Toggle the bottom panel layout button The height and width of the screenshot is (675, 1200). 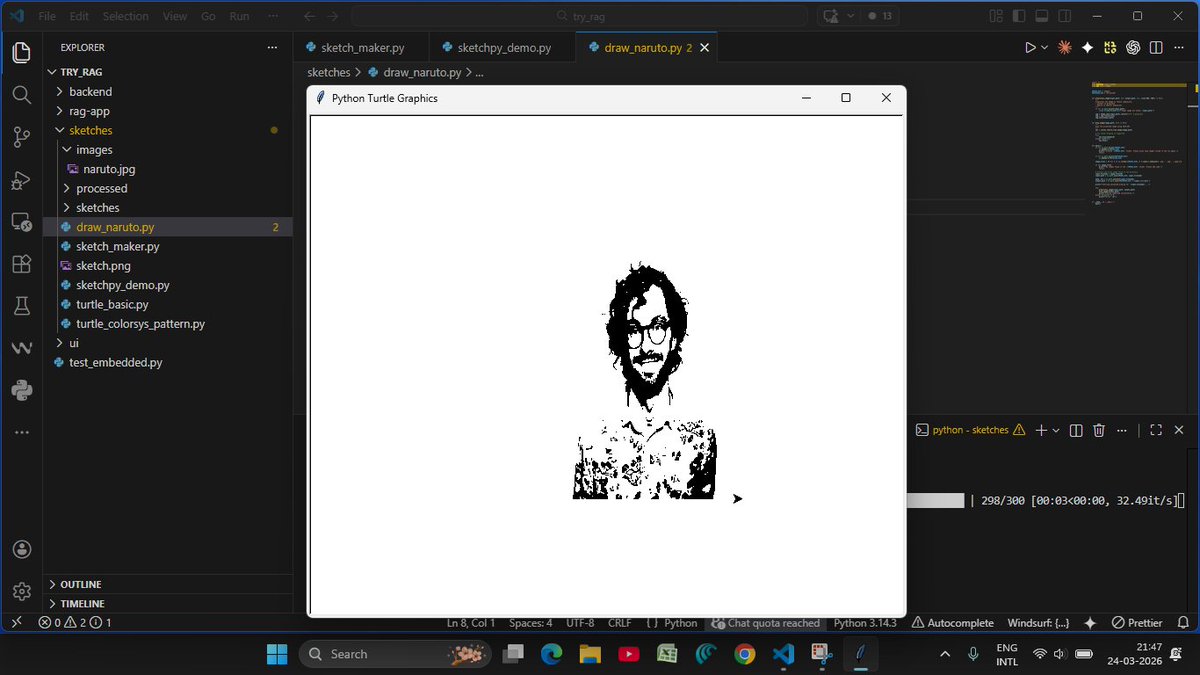pos(1041,16)
